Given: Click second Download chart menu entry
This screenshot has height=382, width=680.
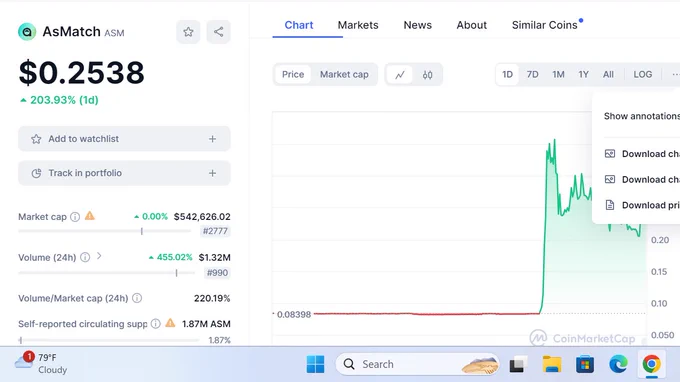Looking at the screenshot, I should coord(642,180).
